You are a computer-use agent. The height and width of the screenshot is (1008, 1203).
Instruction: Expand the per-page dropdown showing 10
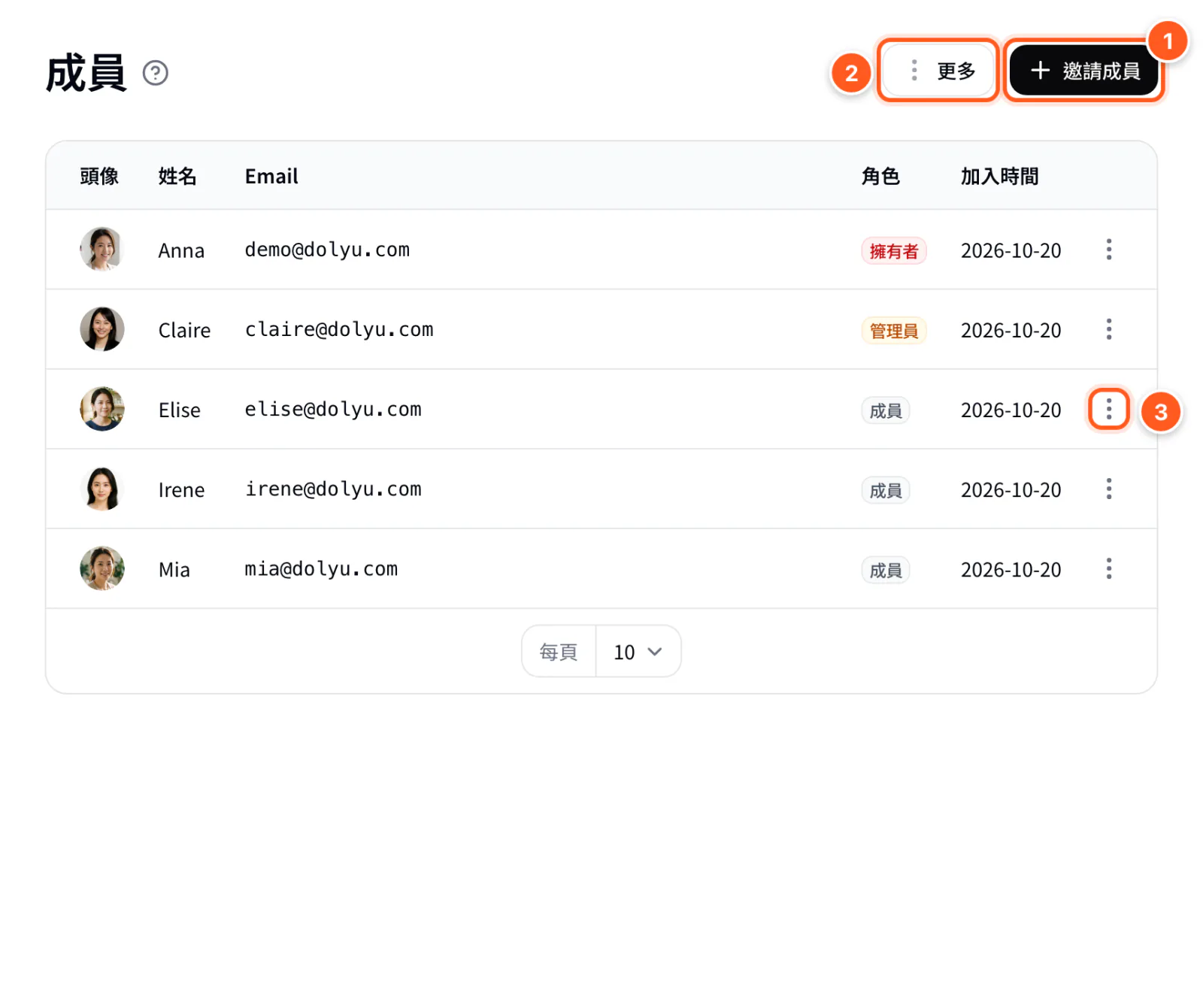(638, 652)
